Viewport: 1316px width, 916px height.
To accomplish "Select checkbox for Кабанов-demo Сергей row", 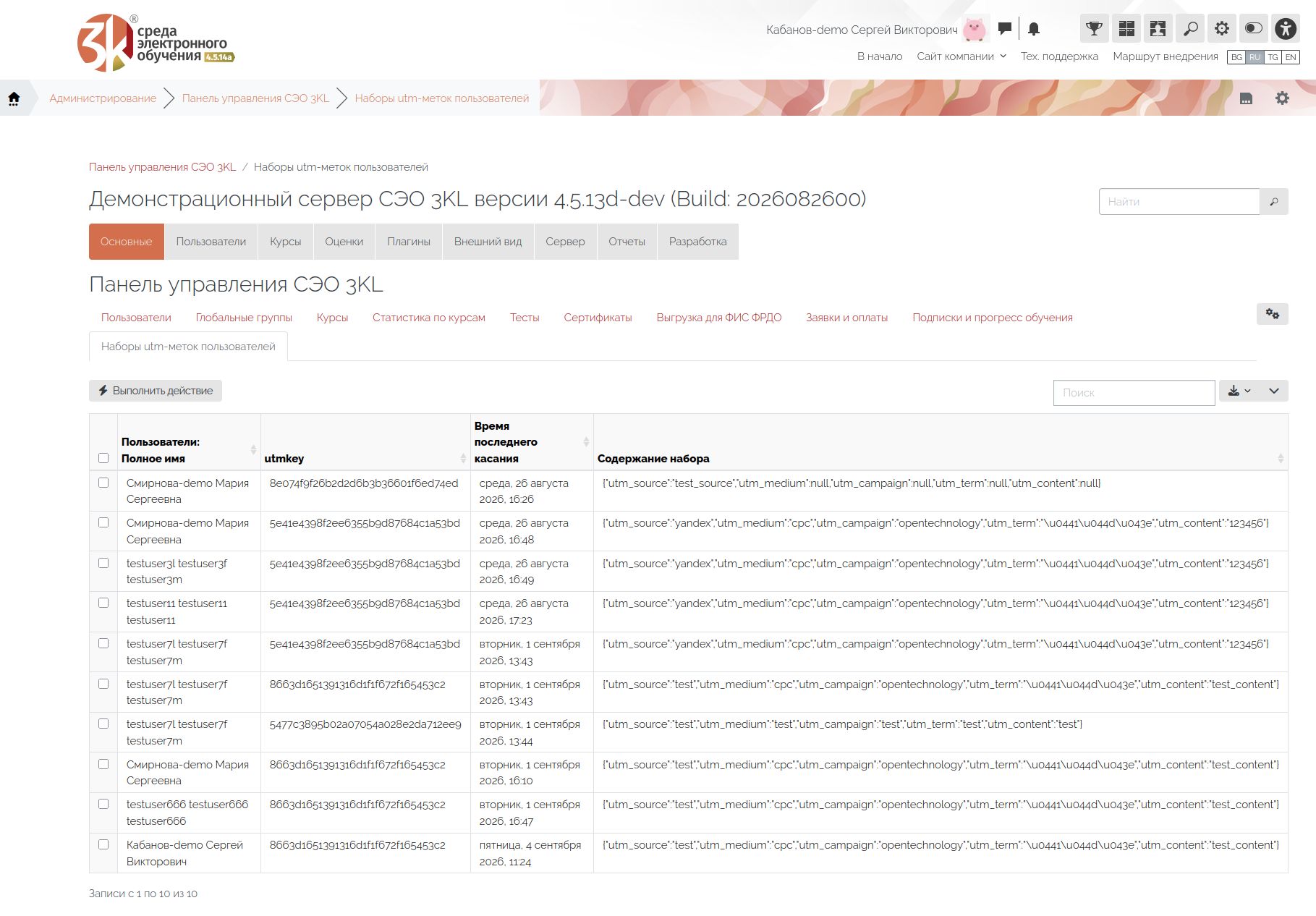I will 103,844.
